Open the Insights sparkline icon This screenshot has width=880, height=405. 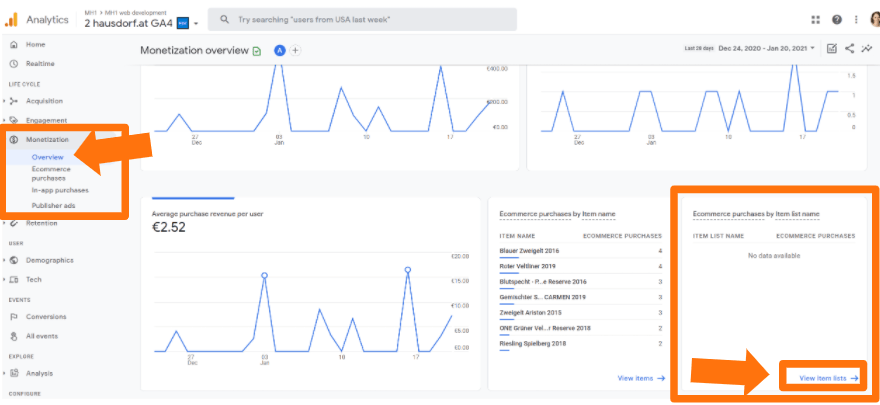pos(866,48)
